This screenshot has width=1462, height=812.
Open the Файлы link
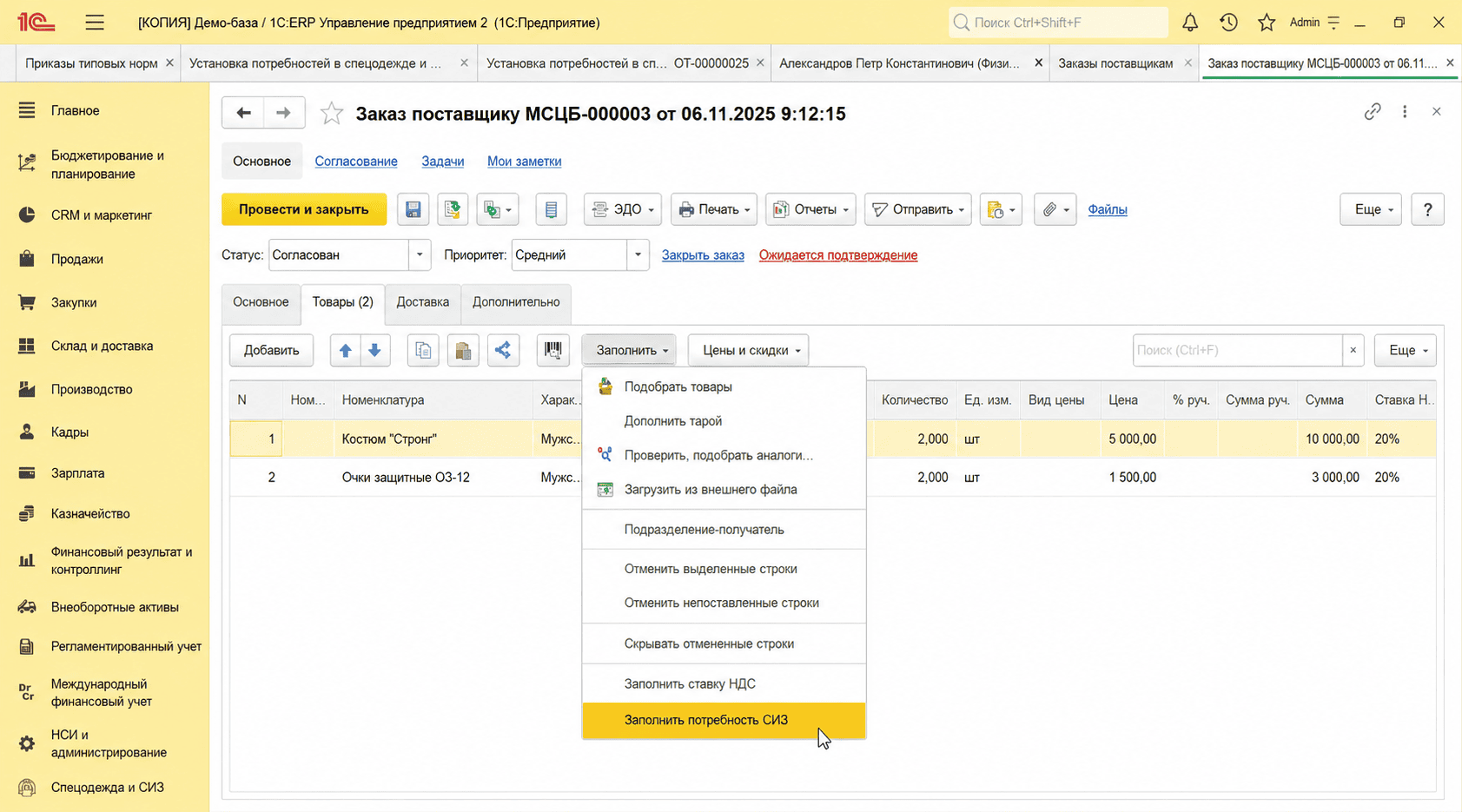point(1108,209)
